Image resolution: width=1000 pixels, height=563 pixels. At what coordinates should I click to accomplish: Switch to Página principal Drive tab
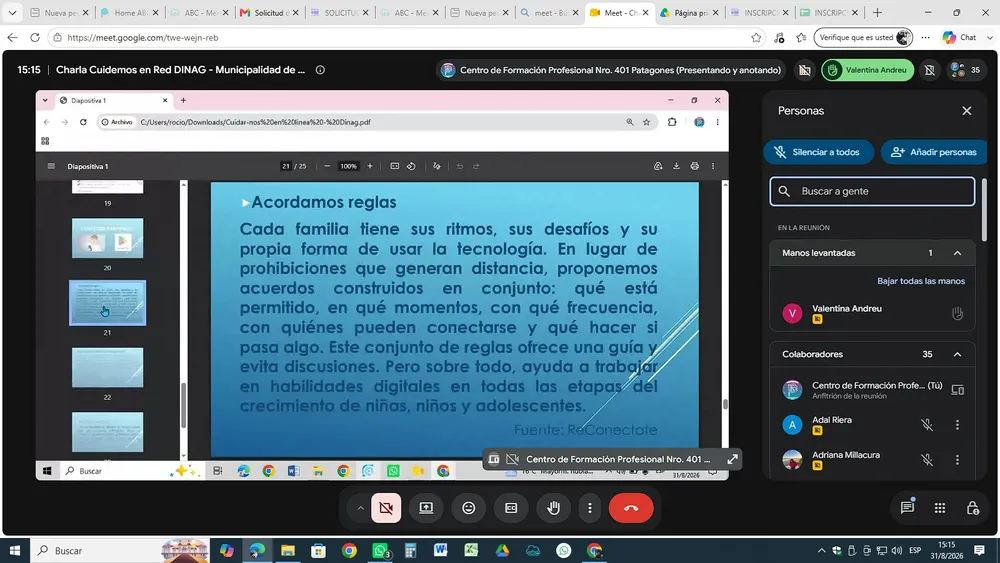pos(689,13)
